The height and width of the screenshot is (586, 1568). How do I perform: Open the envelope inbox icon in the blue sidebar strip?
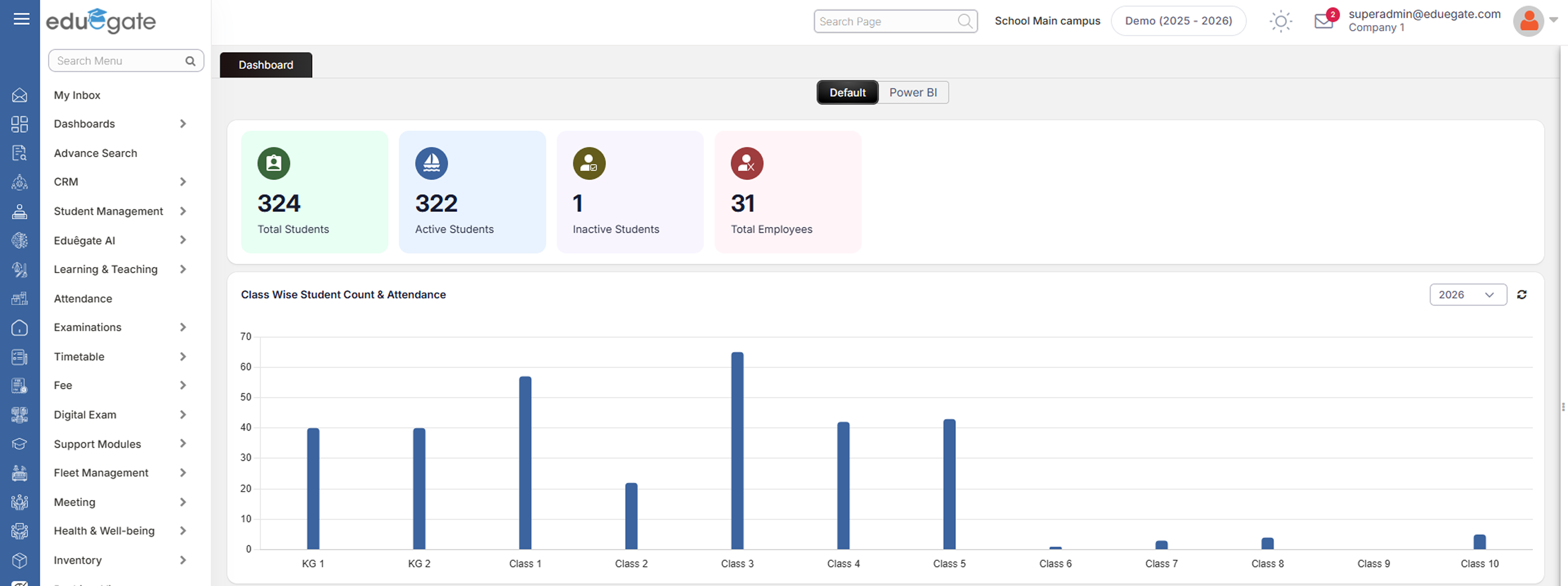click(19, 96)
